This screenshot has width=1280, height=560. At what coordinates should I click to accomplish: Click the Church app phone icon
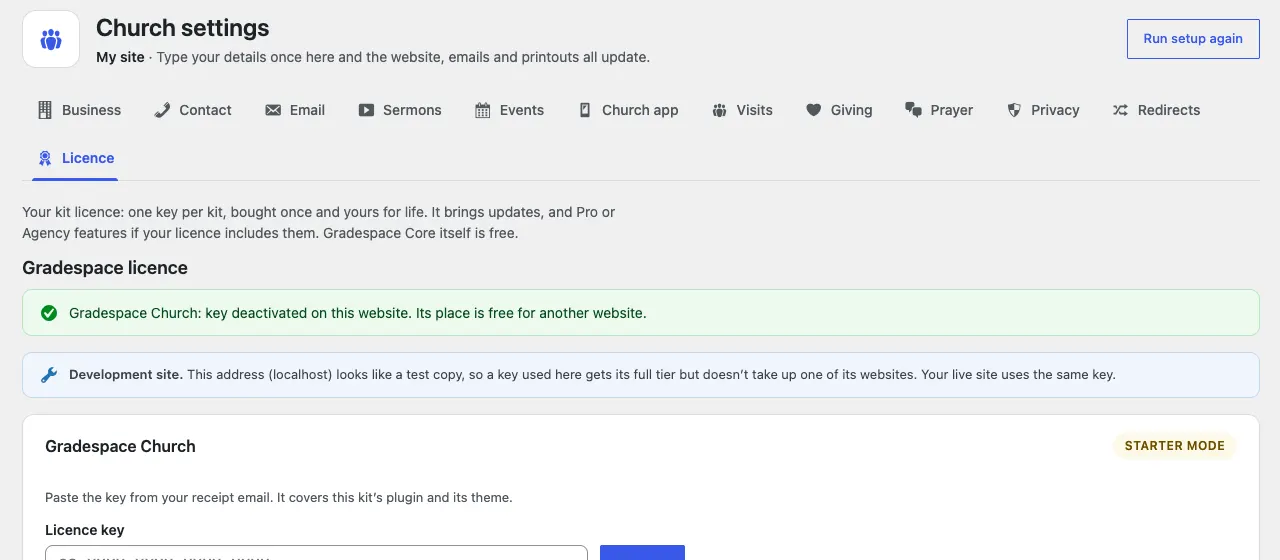coord(585,110)
